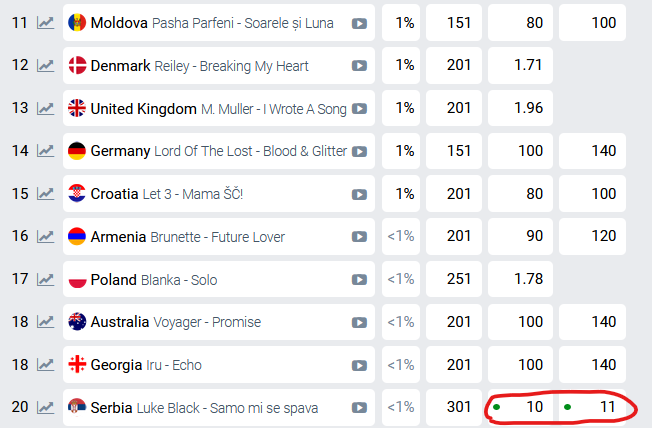Click the chart icon beside Denmark
The image size is (652, 428).
point(45,65)
